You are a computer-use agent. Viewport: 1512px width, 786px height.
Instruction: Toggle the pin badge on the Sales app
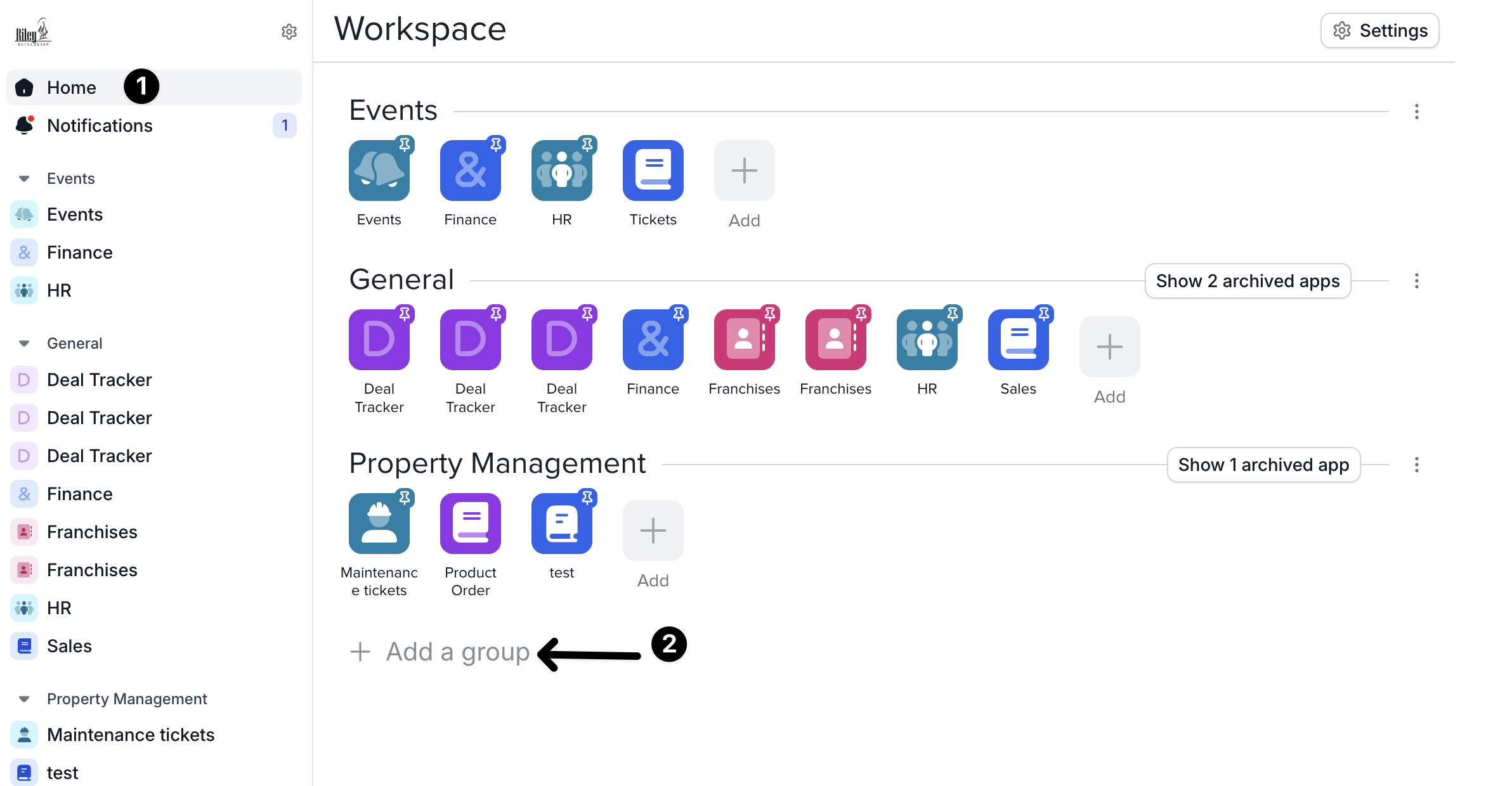coord(1044,314)
